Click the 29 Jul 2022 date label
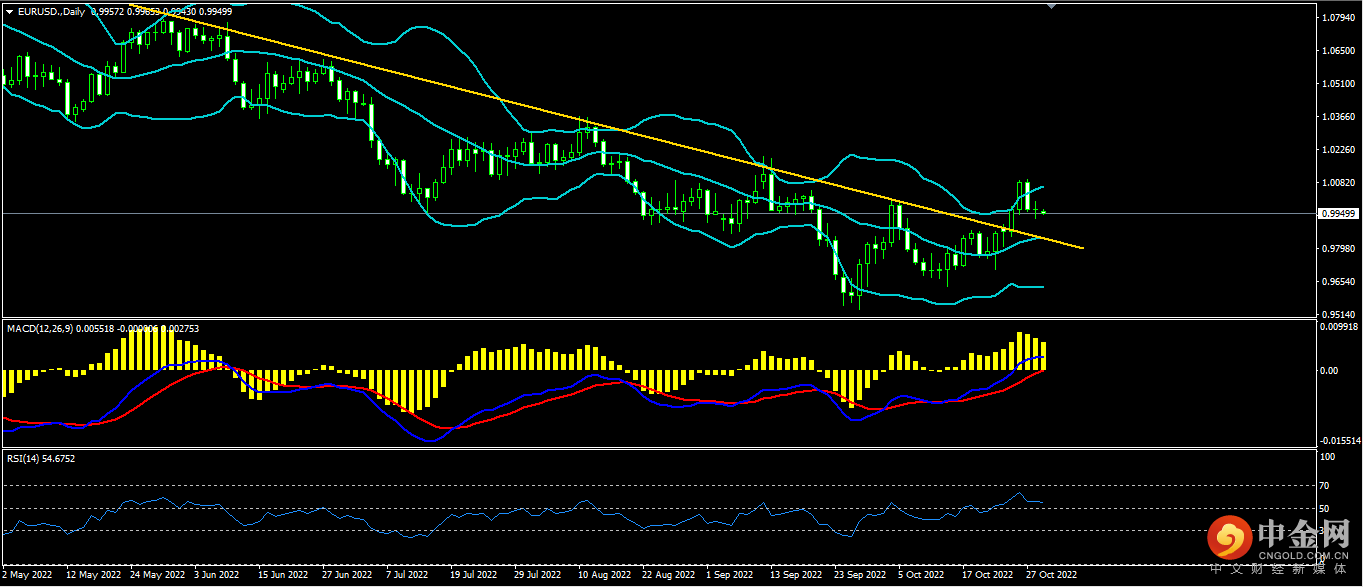1364x587 pixels. (538, 576)
